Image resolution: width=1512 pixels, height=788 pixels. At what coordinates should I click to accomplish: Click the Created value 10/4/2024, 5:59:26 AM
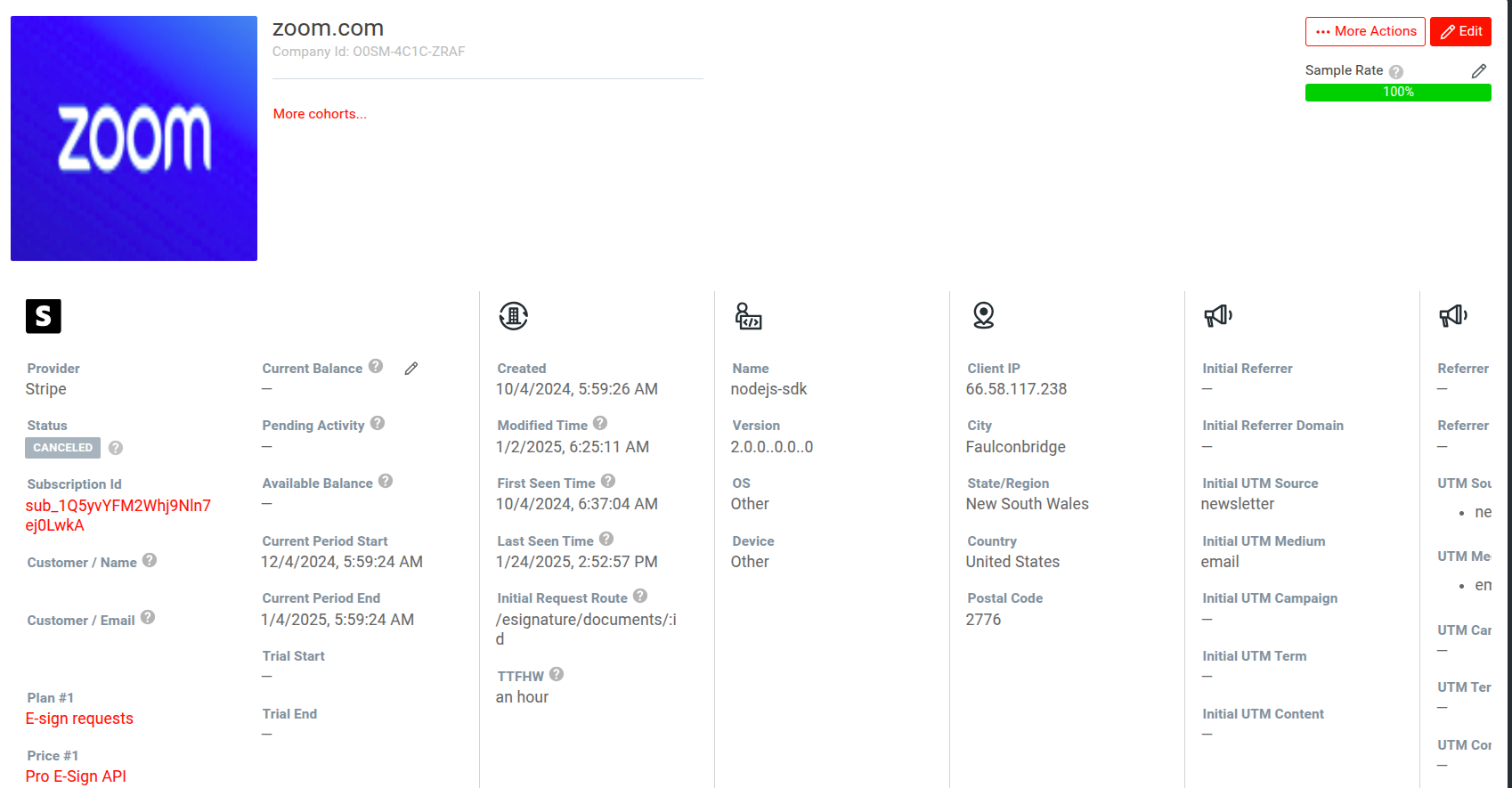[577, 389]
